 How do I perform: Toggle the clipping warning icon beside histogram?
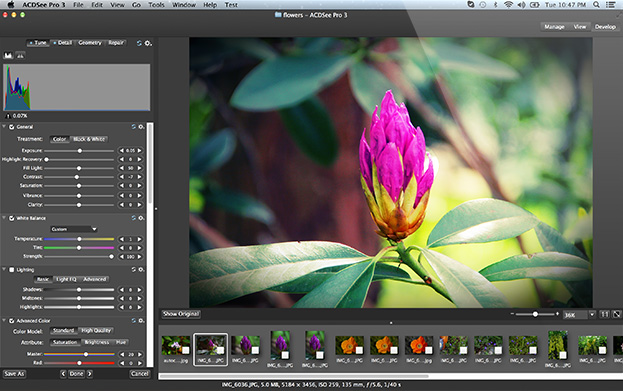tap(20, 56)
